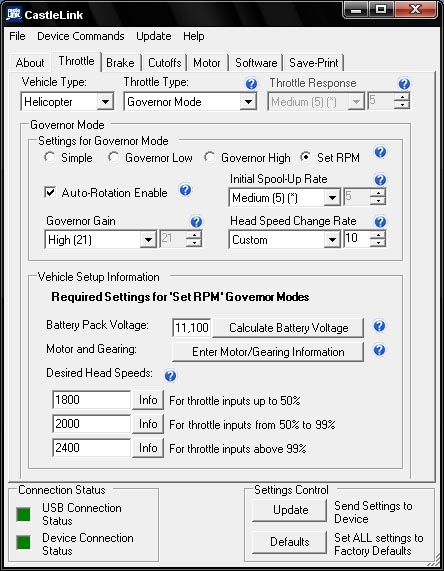Select the Simple governor mode
Image resolution: width=444 pixels, height=571 pixels.
coord(50,157)
